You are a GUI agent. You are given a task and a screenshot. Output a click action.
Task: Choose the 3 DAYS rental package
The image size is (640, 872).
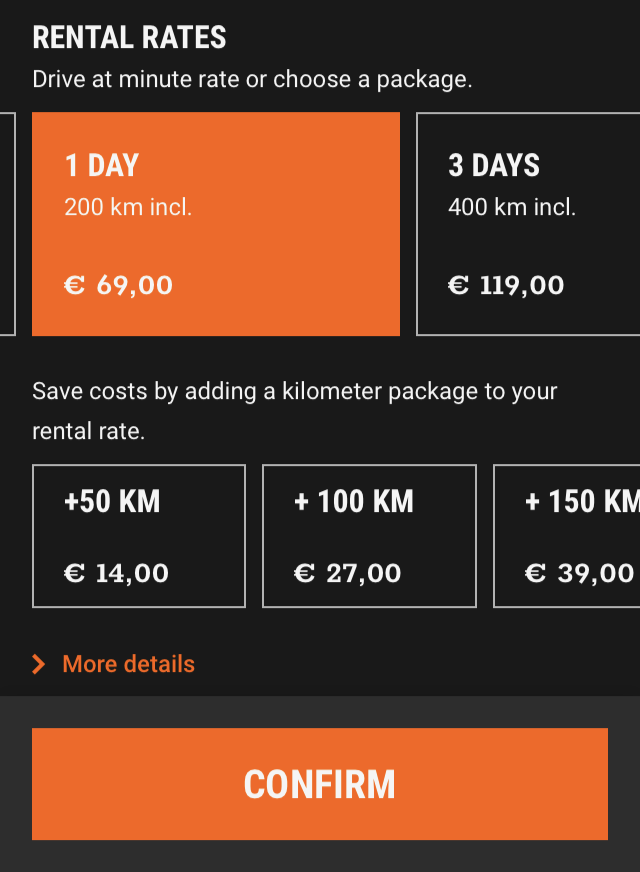coord(527,224)
